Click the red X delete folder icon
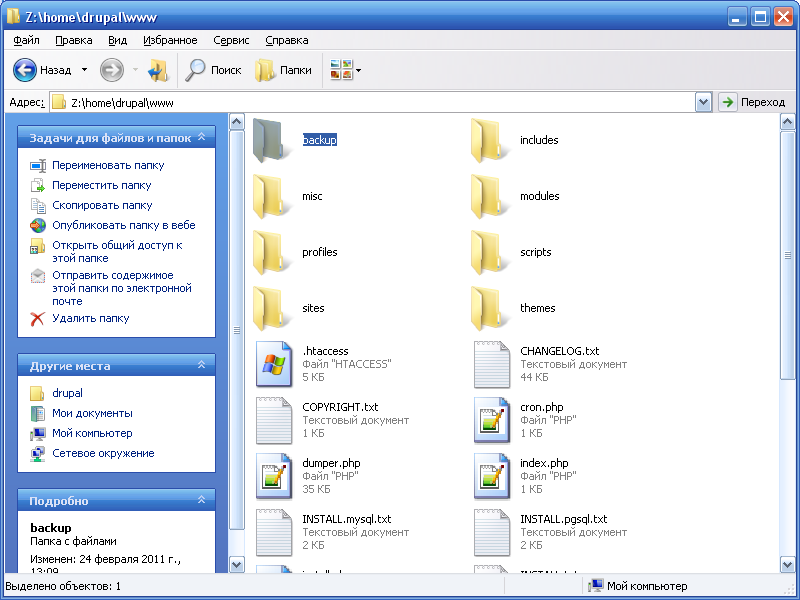The width and height of the screenshot is (800, 600). 37,319
